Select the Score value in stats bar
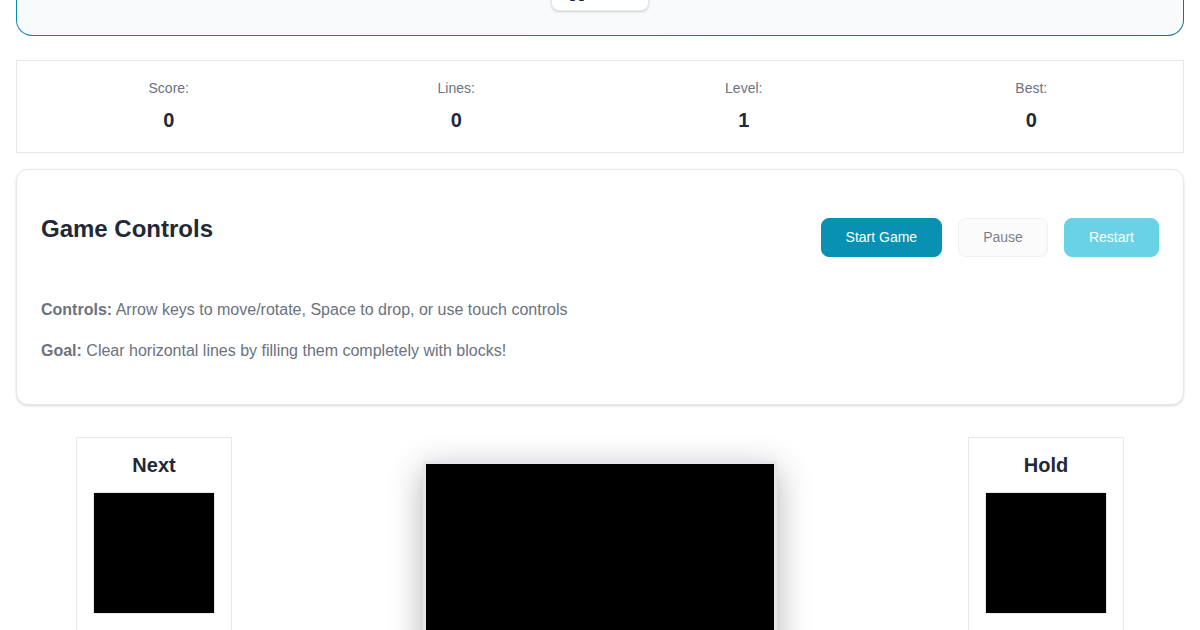This screenshot has width=1200, height=630. coord(169,120)
